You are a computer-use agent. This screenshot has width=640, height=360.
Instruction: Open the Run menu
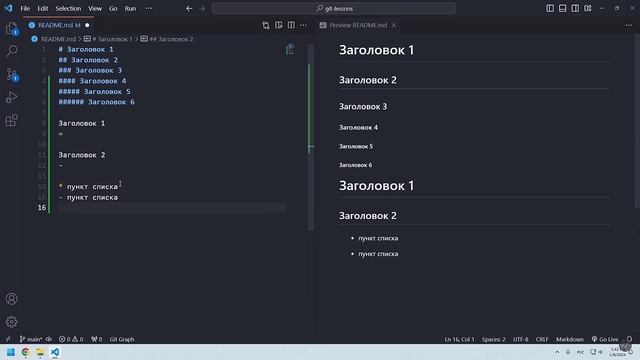(x=130, y=8)
